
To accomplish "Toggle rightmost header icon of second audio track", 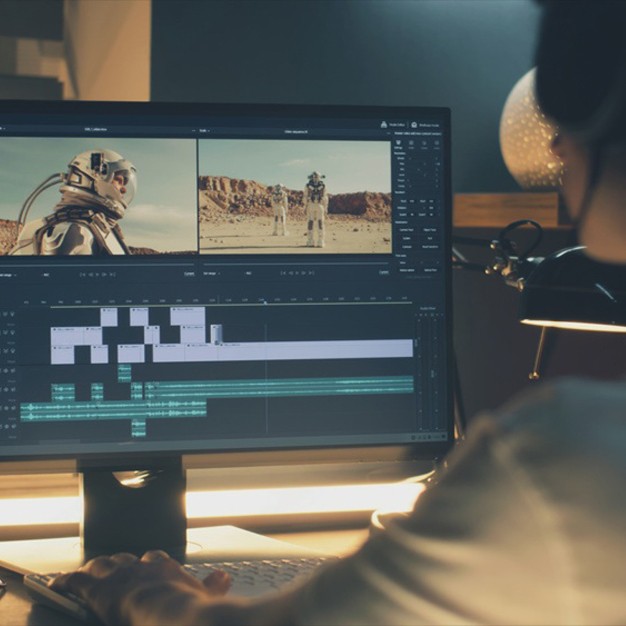I will tap(14, 389).
